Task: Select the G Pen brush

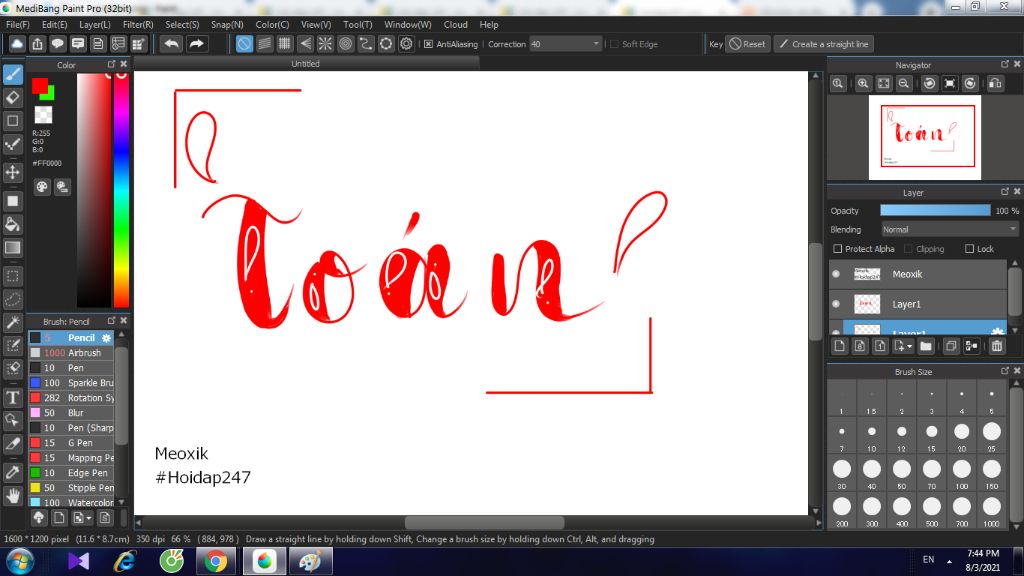Action: 71,443
